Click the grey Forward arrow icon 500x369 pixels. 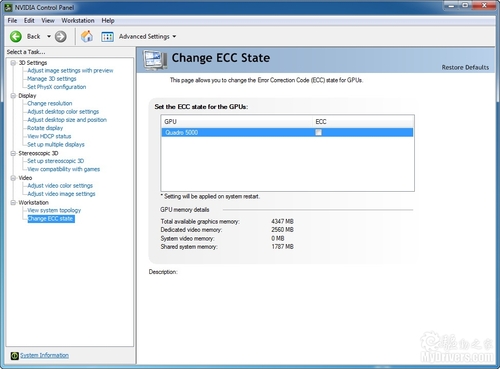click(x=60, y=36)
